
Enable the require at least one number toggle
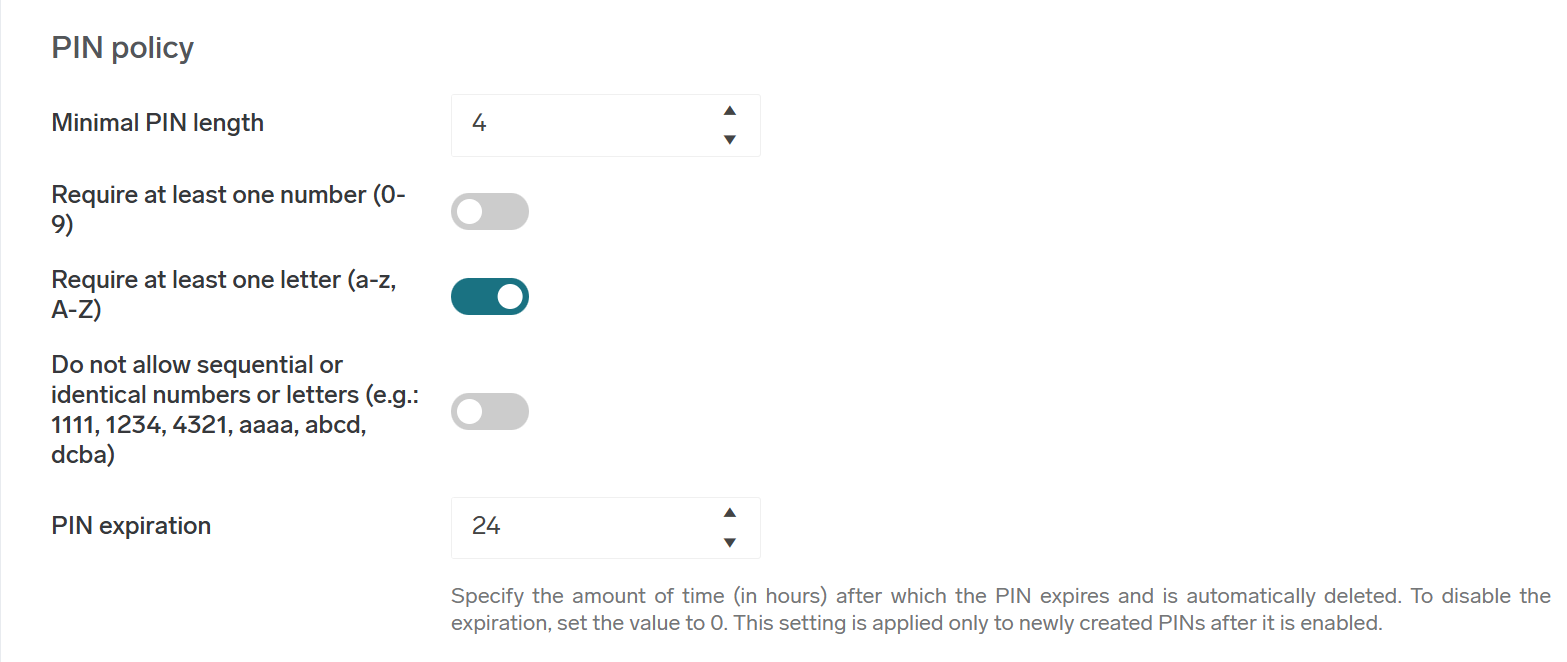[490, 211]
